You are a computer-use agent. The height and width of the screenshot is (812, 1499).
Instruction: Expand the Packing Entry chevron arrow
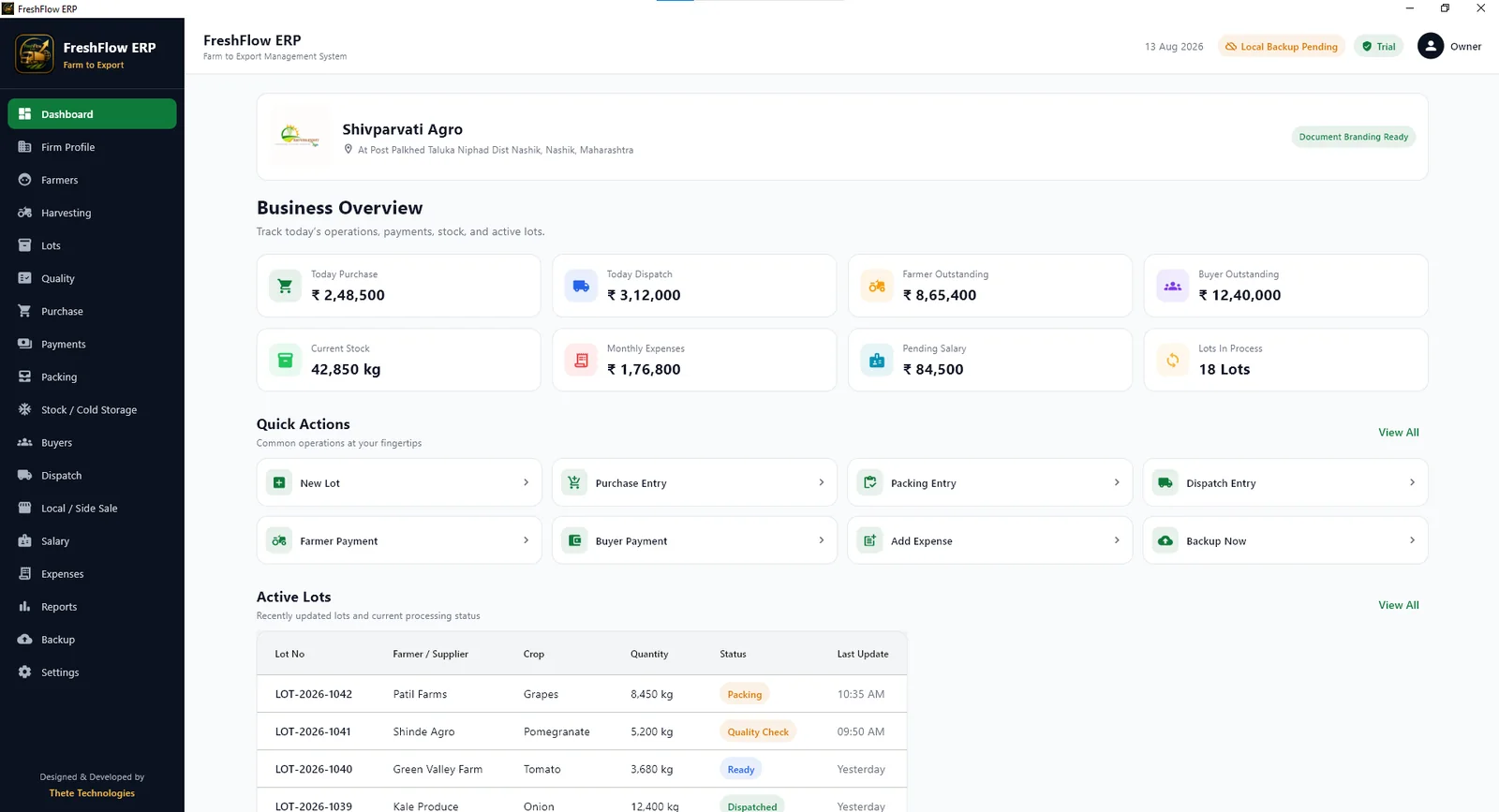coord(1117,482)
